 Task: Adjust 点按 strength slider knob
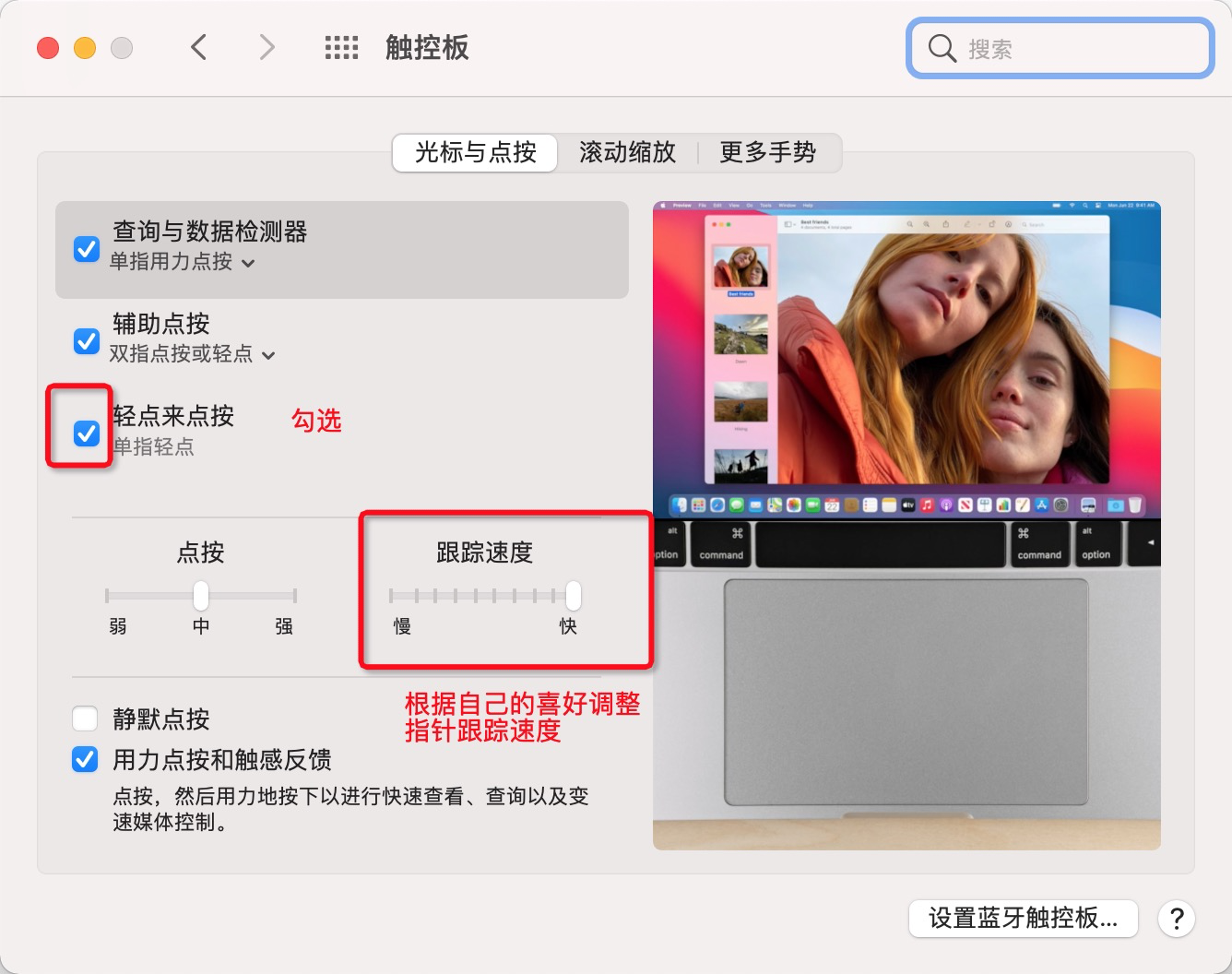point(201,596)
